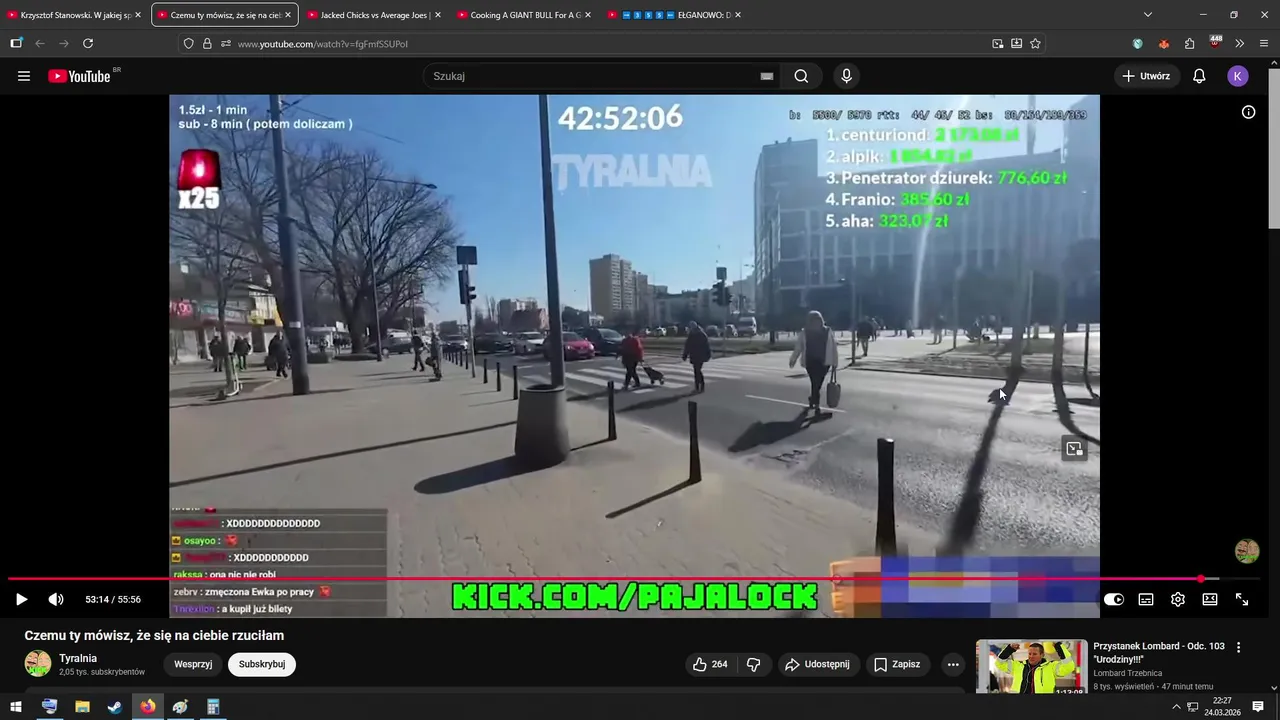Click the install-app icon in address bar

point(1016,43)
